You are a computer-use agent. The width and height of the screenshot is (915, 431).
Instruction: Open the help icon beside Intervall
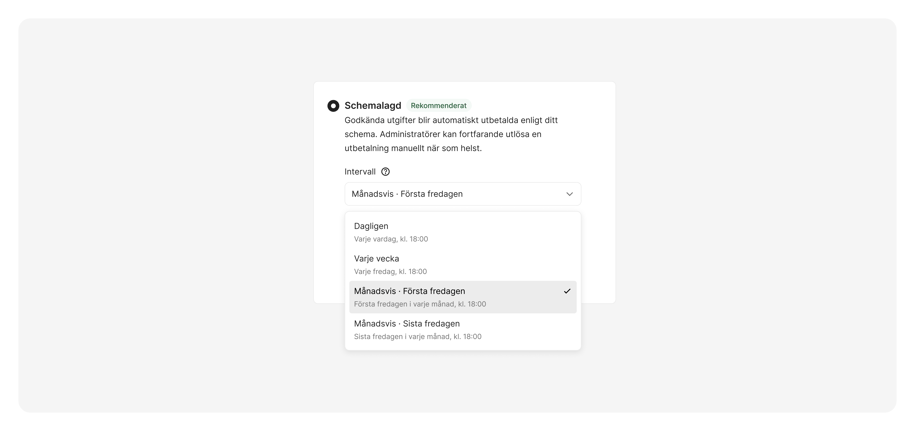(x=385, y=172)
